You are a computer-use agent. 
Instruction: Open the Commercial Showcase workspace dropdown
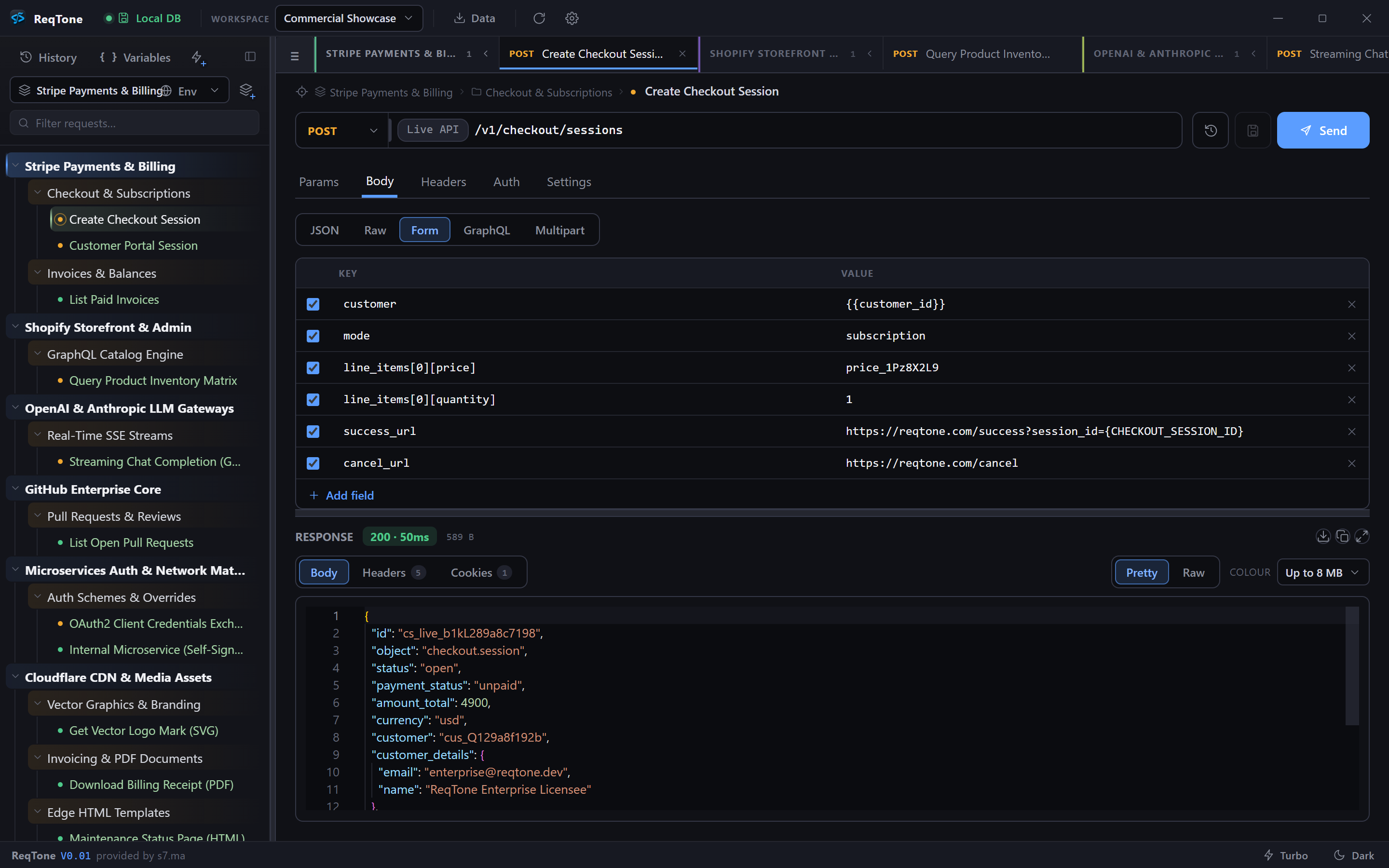(x=349, y=18)
